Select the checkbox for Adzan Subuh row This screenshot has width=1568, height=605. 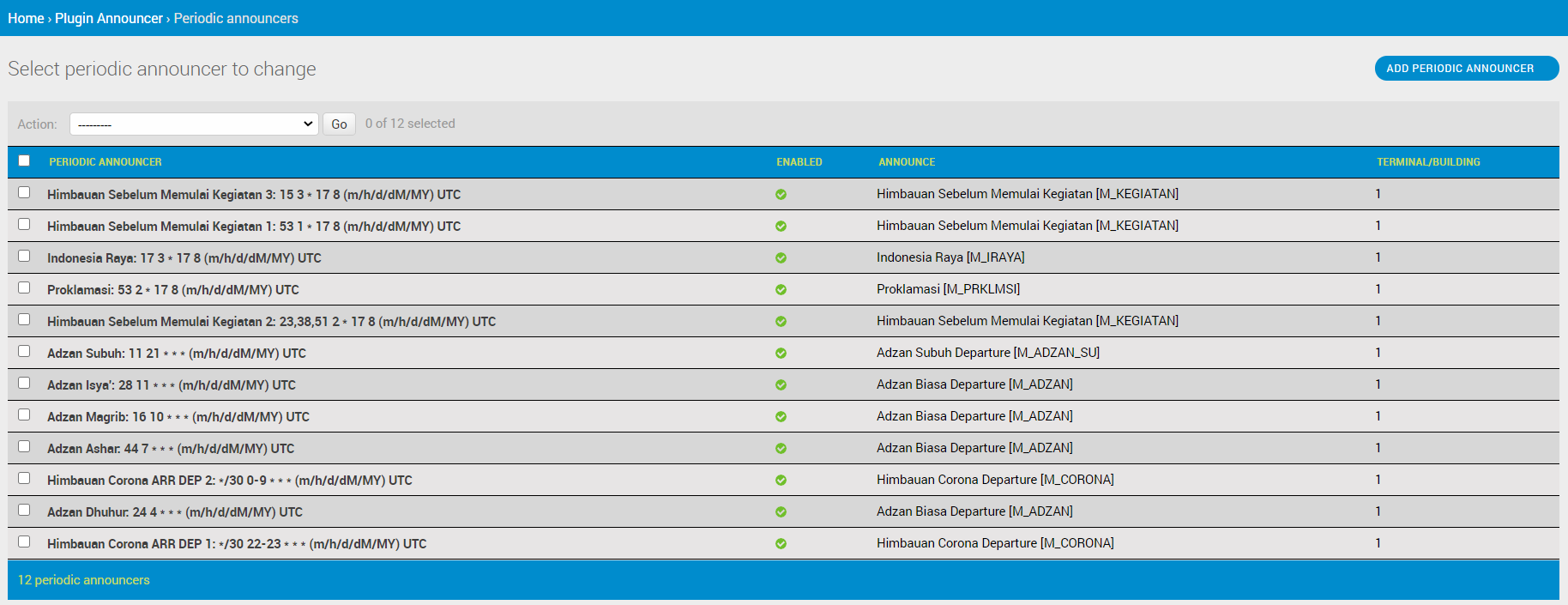click(24, 351)
